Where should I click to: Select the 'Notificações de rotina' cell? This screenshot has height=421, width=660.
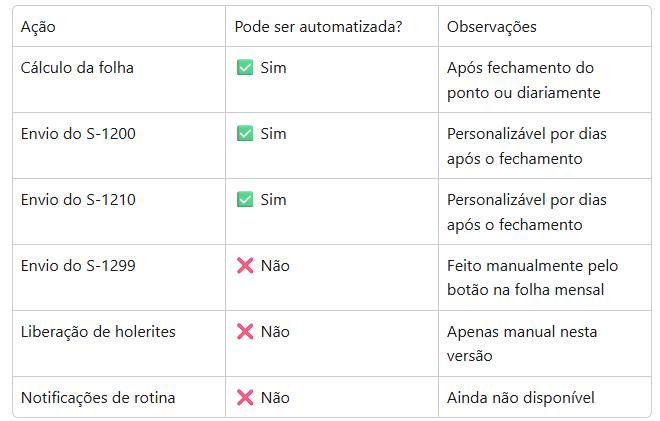coord(98,398)
